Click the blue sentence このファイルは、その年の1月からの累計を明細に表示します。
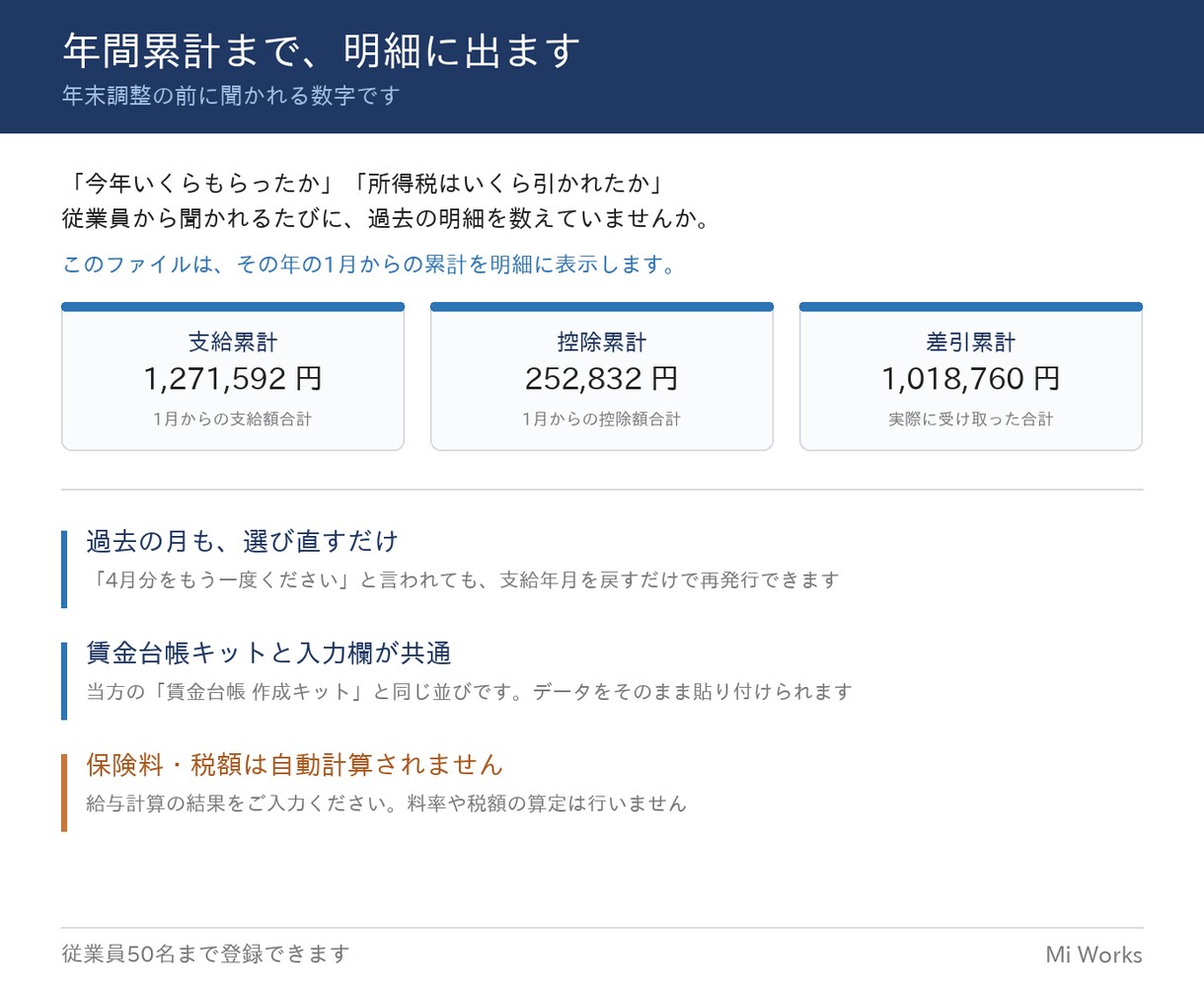This screenshot has width=1204, height=995. pyautogui.click(x=371, y=265)
